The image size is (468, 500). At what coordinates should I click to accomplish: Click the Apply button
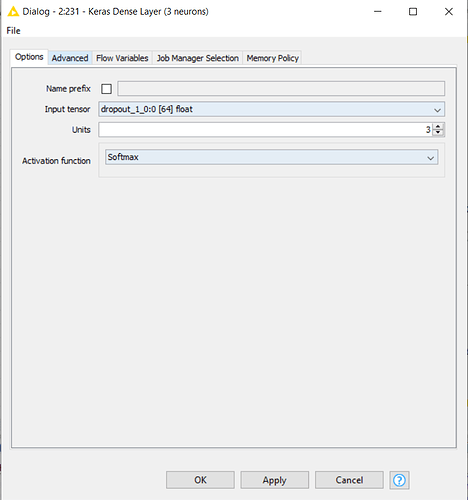click(275, 480)
